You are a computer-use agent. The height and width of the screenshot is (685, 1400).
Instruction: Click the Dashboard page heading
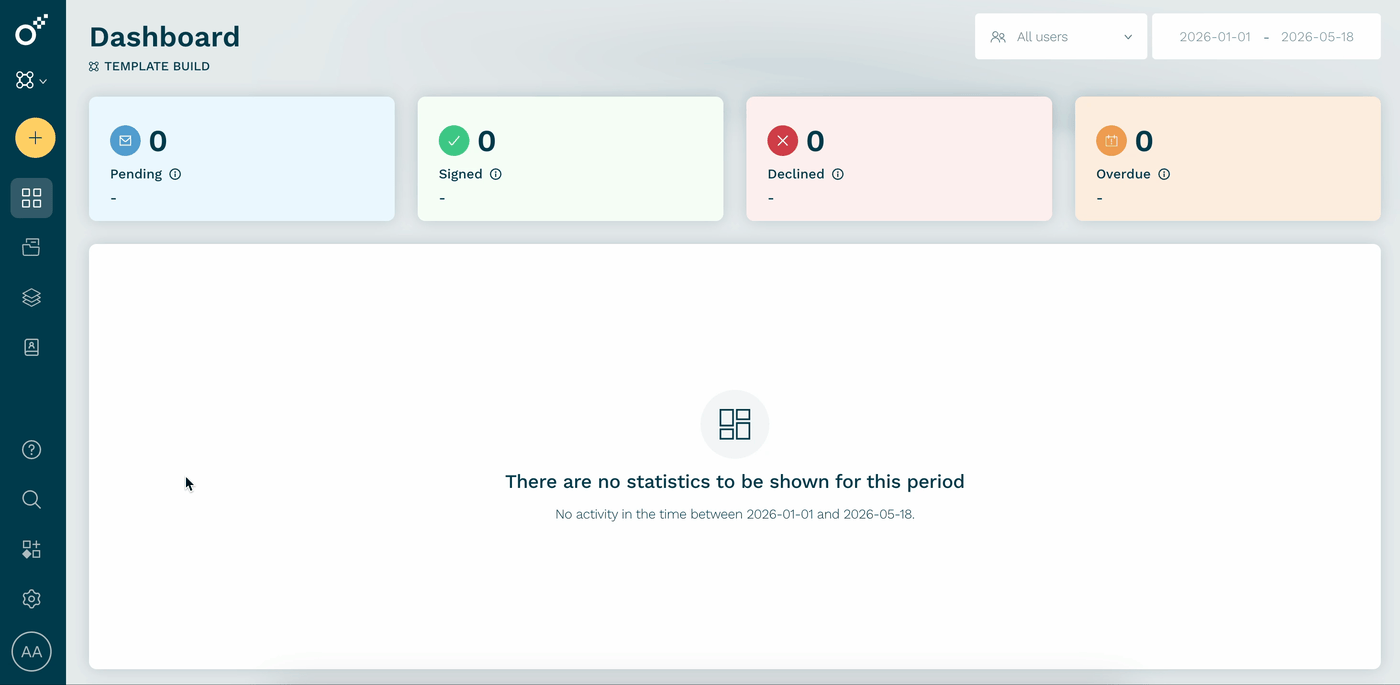(x=165, y=37)
